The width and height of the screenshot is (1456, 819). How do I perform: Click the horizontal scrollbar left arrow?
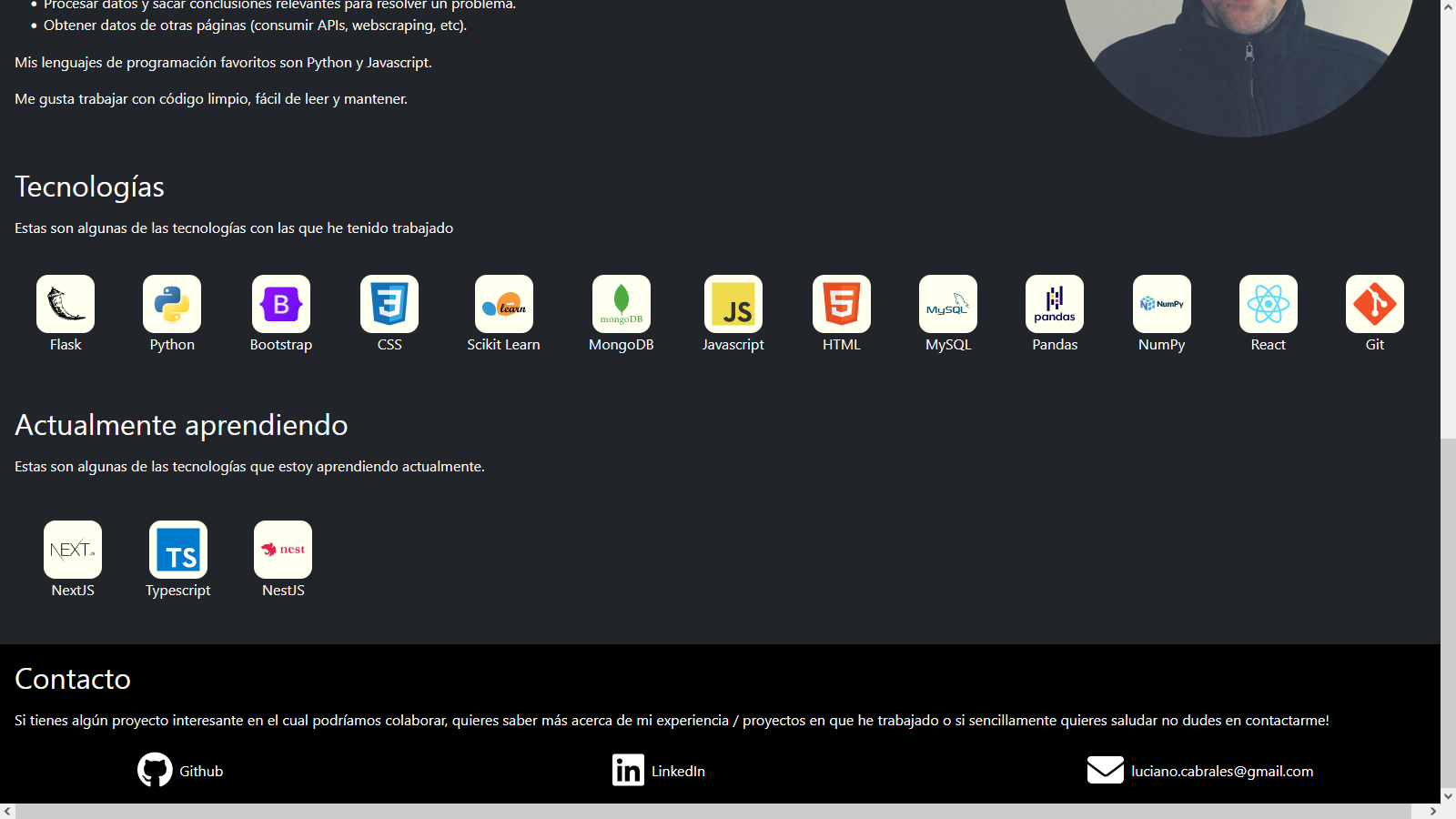(x=7, y=811)
